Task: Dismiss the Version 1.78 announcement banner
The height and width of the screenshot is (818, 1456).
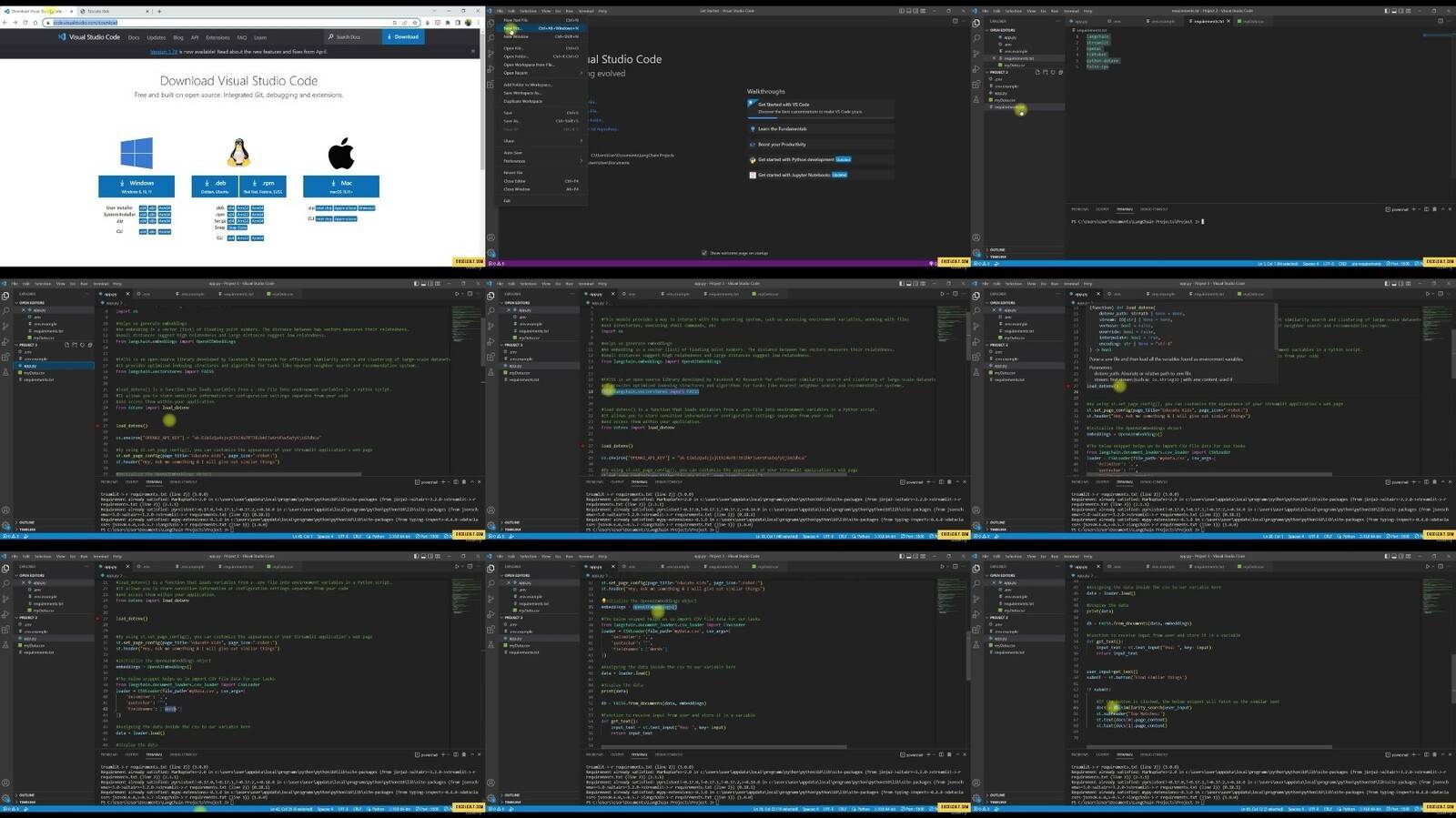Action: click(474, 52)
